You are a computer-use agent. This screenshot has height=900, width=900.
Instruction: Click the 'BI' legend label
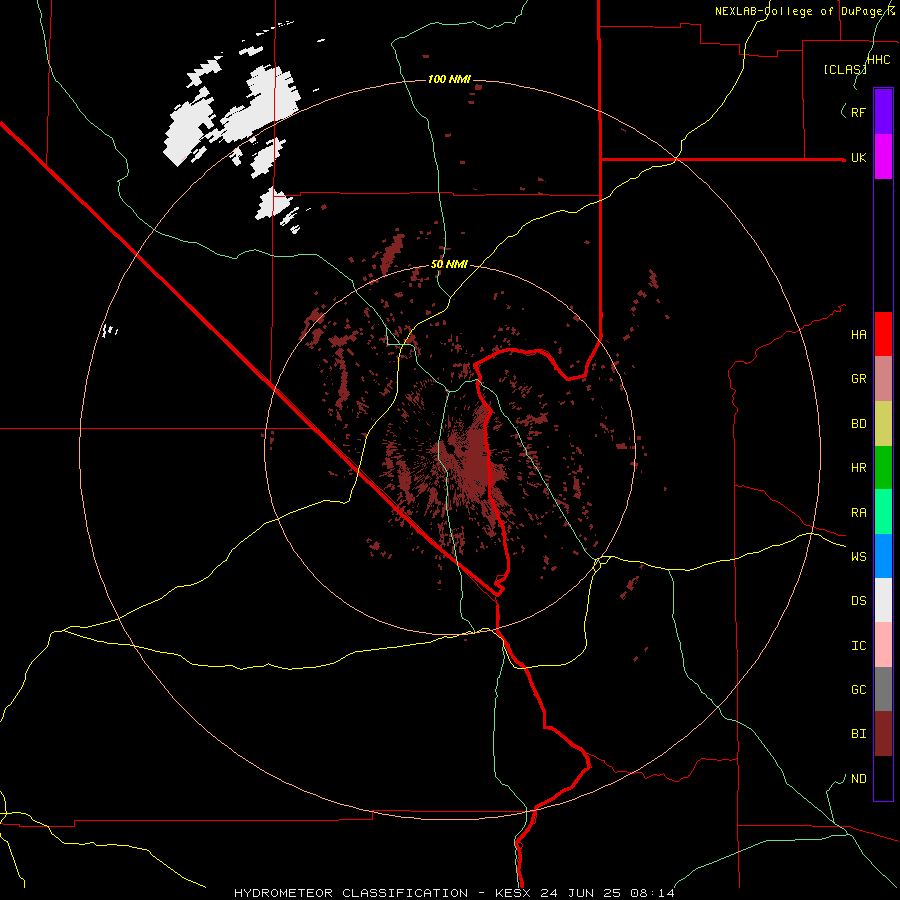tap(858, 734)
